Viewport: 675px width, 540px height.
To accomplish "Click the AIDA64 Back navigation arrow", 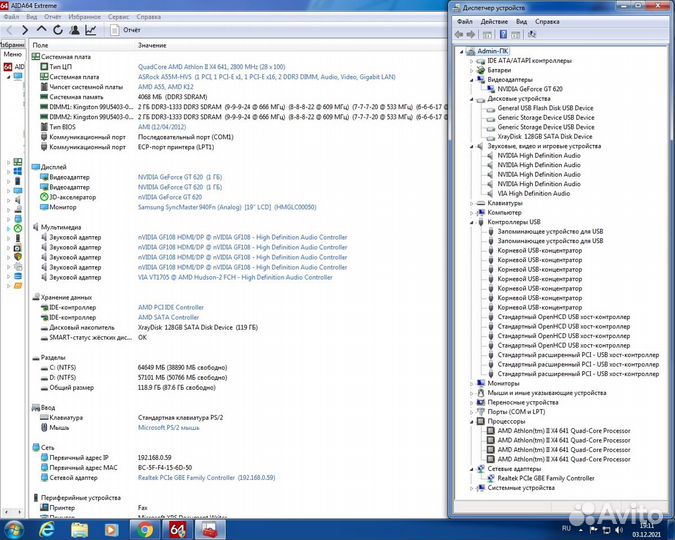I will click(x=9, y=30).
